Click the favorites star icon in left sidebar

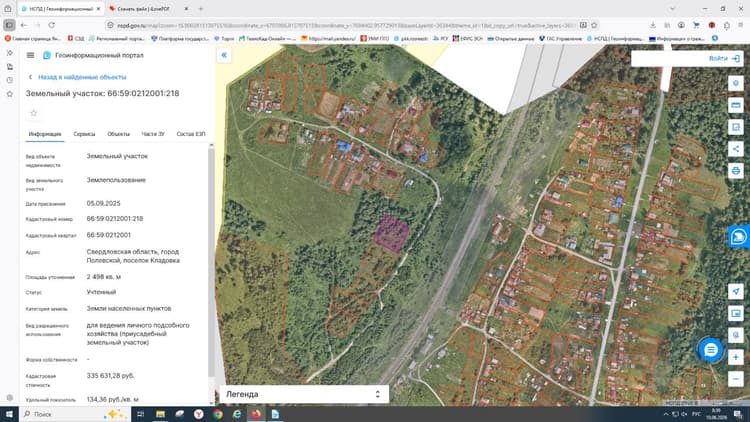10,94
